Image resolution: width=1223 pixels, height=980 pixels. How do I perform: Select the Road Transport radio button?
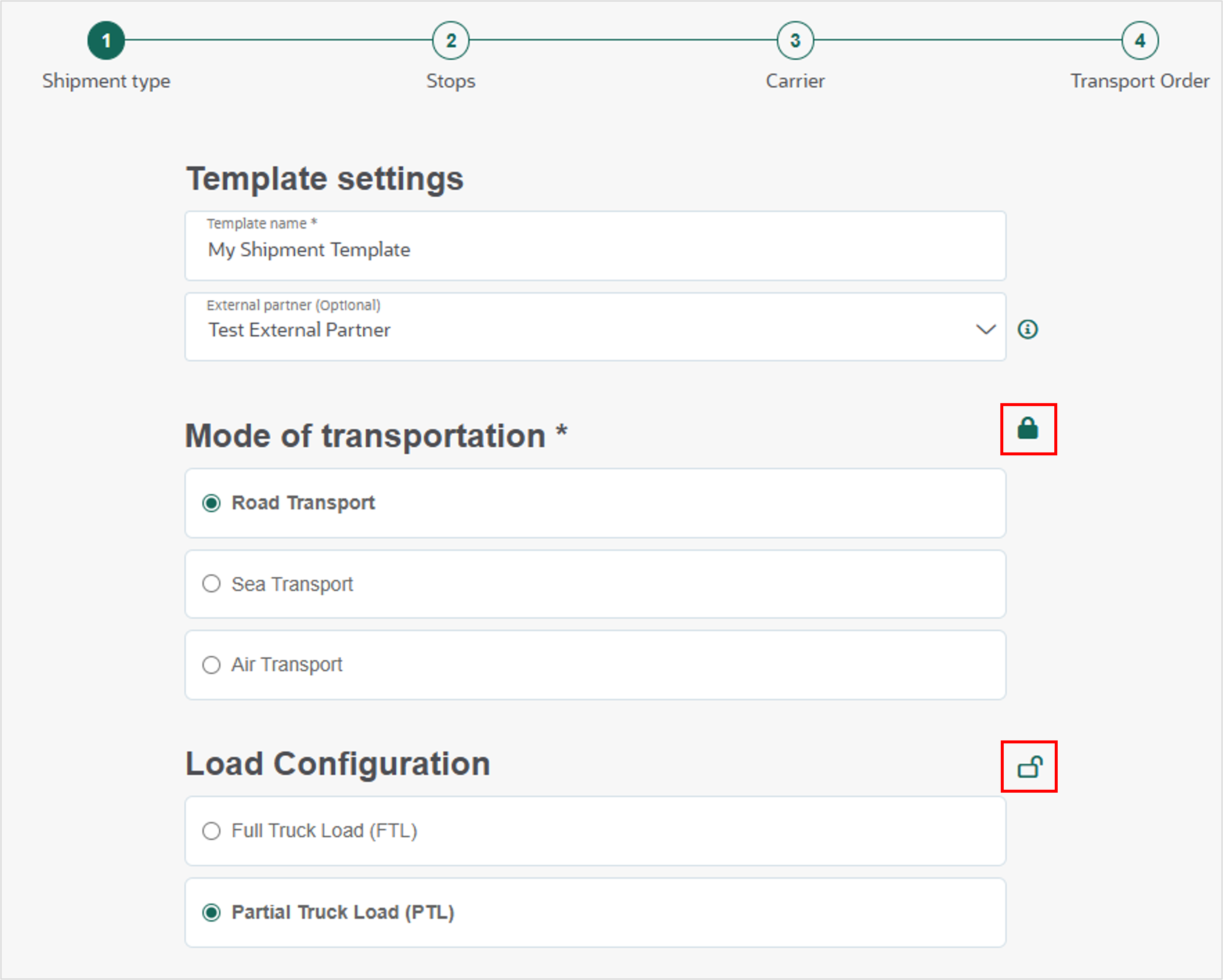coord(212,503)
